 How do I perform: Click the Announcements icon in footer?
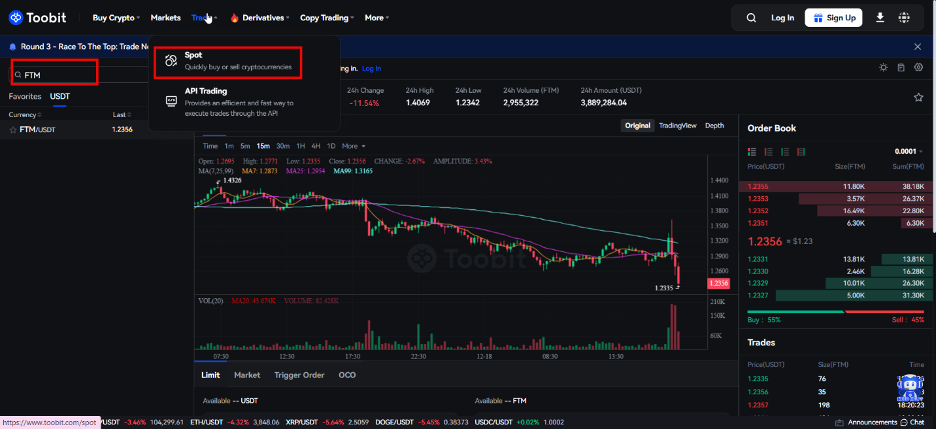point(840,422)
